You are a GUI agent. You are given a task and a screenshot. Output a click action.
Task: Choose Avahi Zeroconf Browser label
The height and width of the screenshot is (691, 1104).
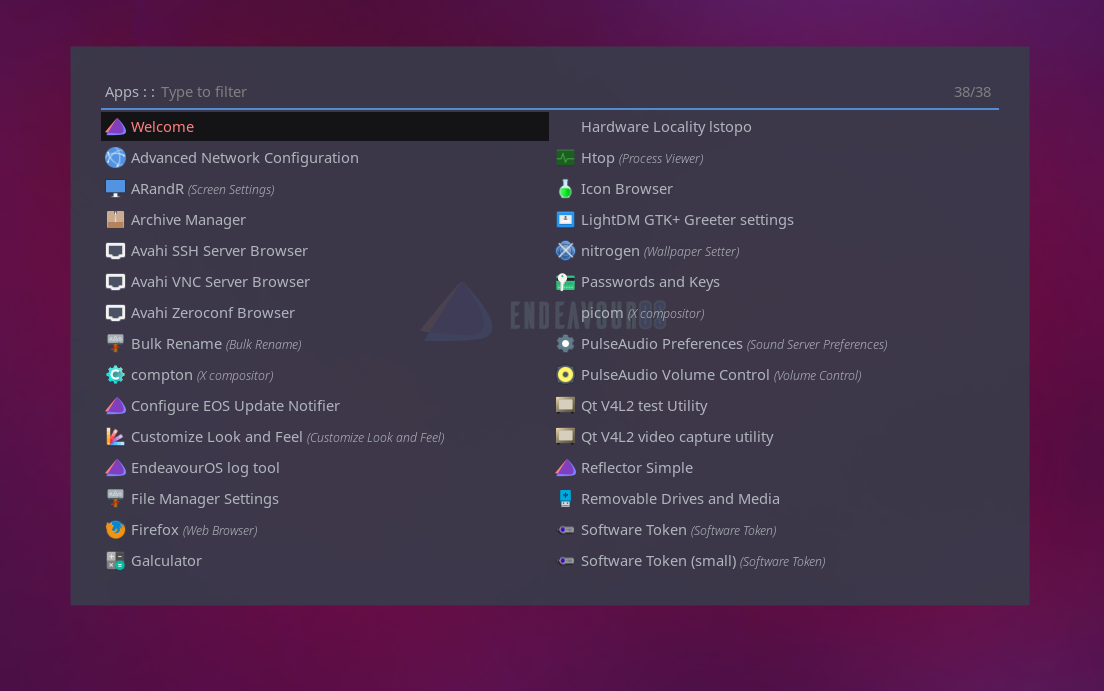pyautogui.click(x=213, y=313)
